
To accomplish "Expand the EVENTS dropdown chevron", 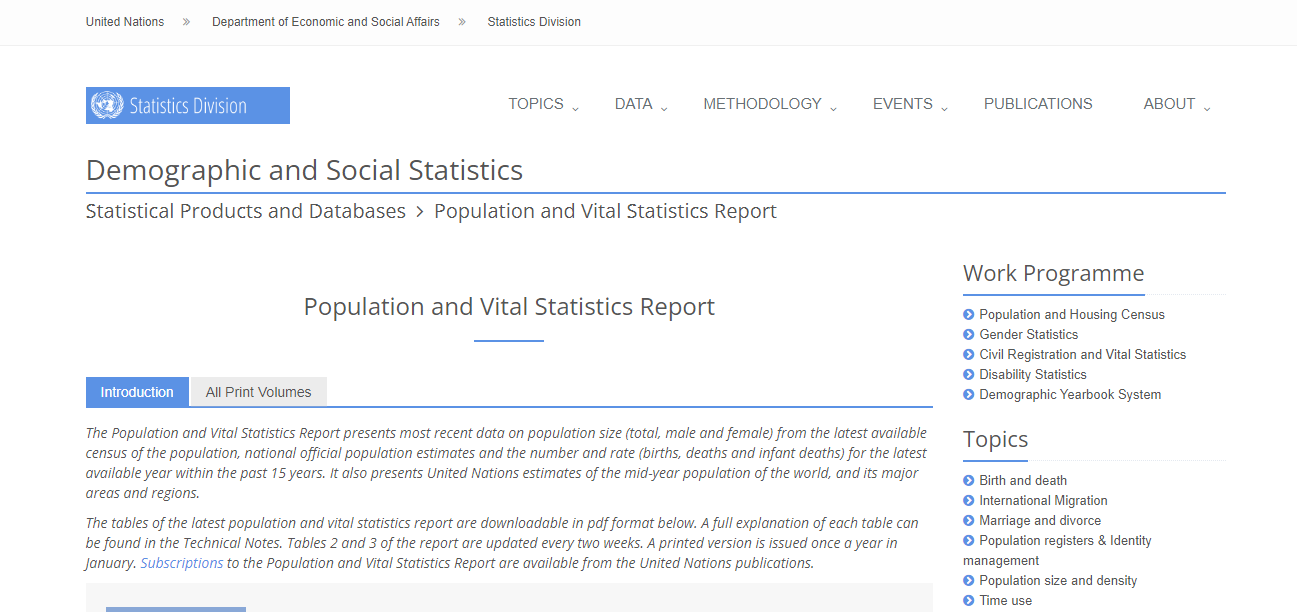I will [944, 108].
